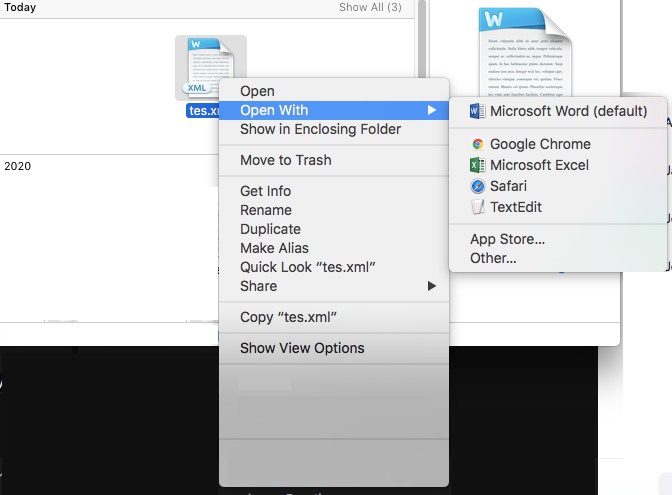
Task: Choose Make Alias option
Action: [x=274, y=248]
